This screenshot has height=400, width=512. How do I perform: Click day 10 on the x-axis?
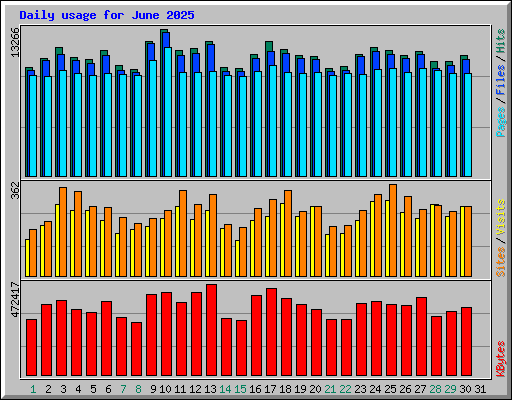(165, 389)
